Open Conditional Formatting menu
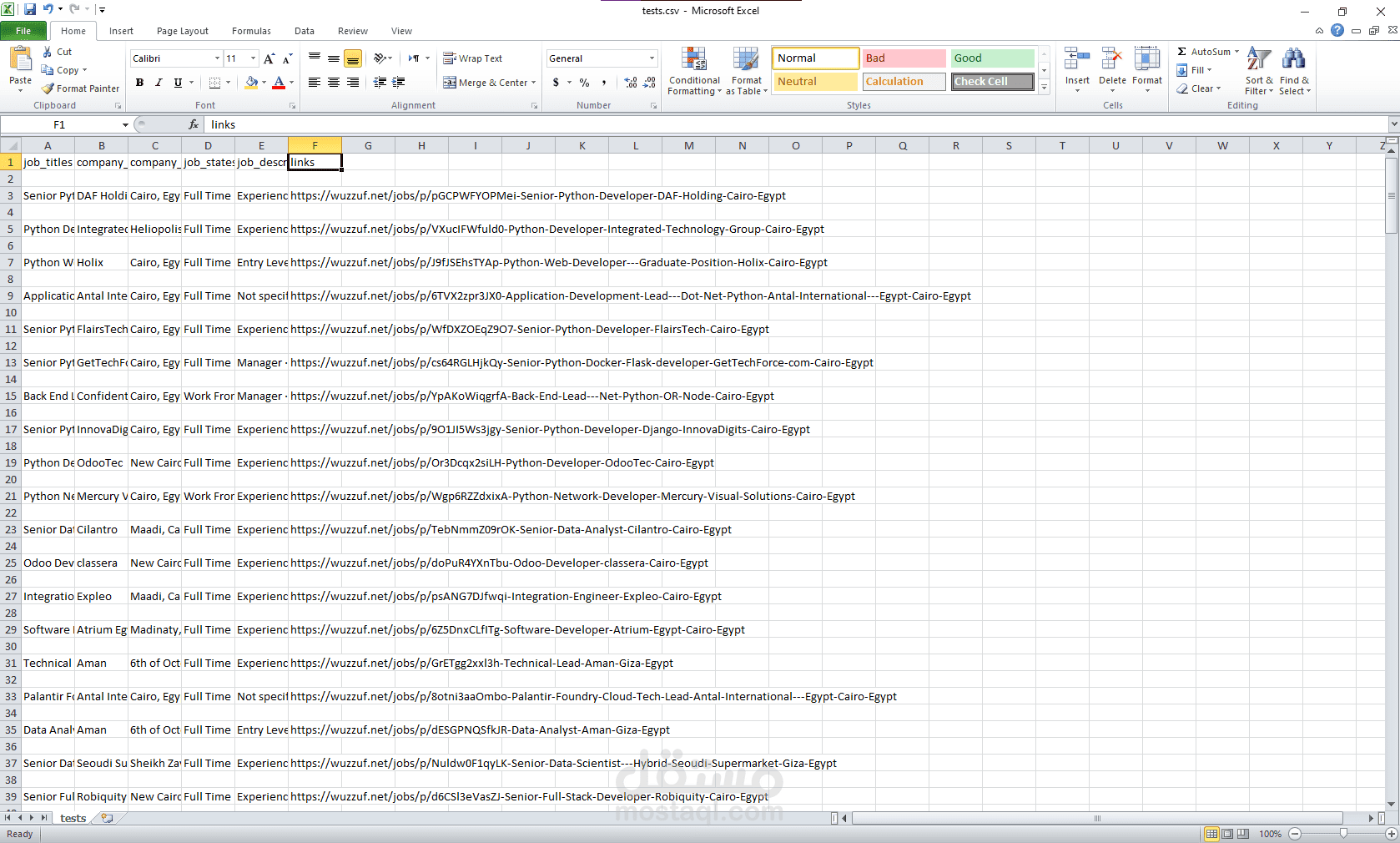The height and width of the screenshot is (843, 1400). tap(694, 71)
